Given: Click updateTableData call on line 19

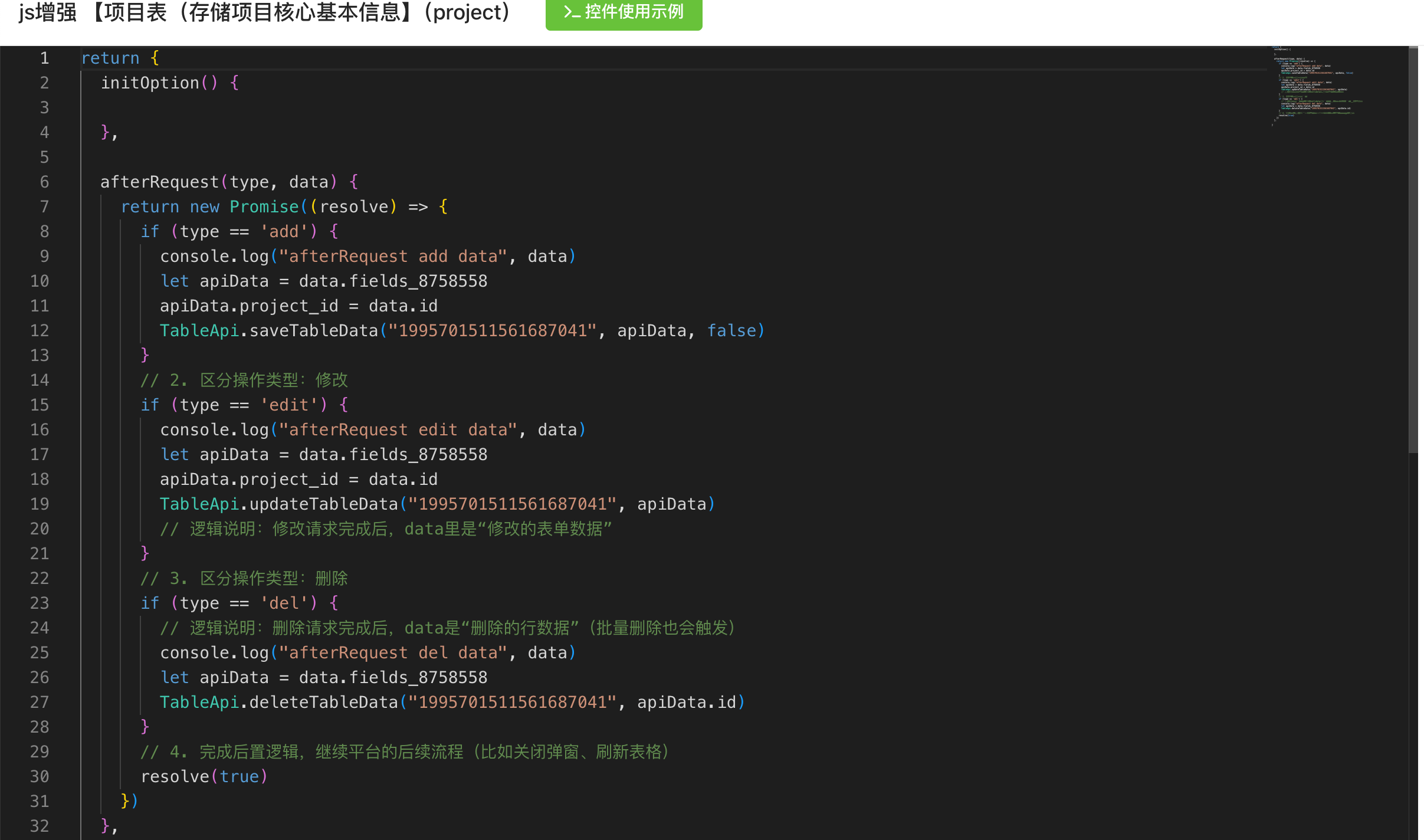Looking at the screenshot, I should 323,504.
